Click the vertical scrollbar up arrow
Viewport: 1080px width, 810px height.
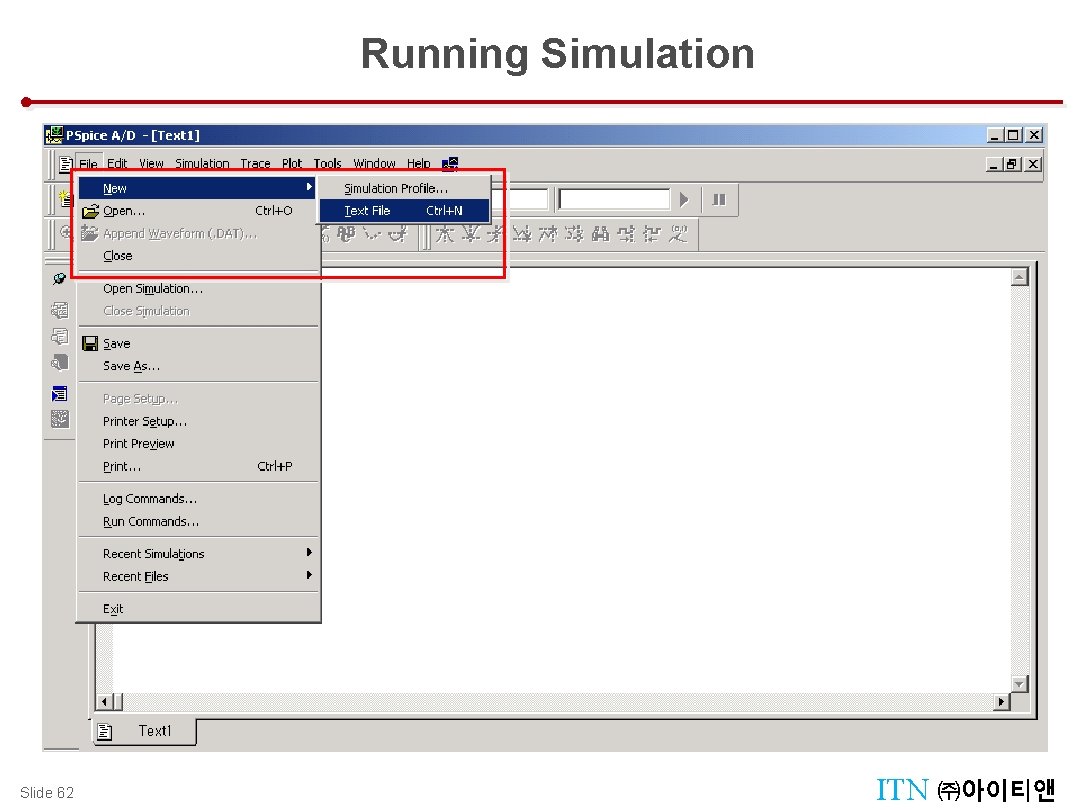click(1019, 277)
